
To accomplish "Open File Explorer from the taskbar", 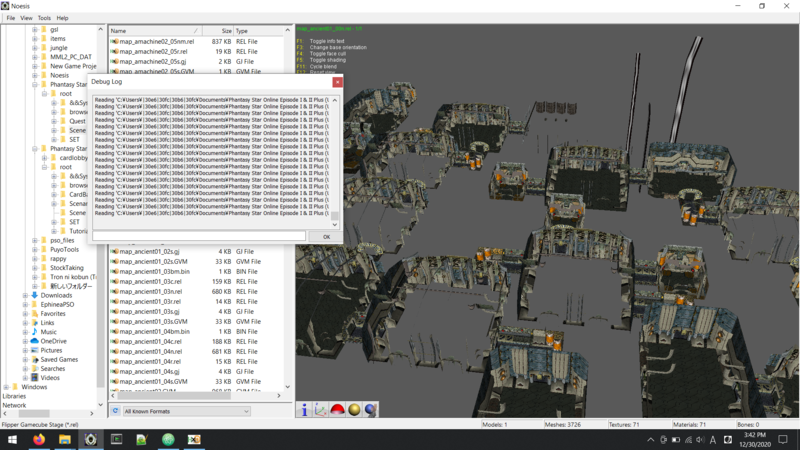I will click(65, 439).
